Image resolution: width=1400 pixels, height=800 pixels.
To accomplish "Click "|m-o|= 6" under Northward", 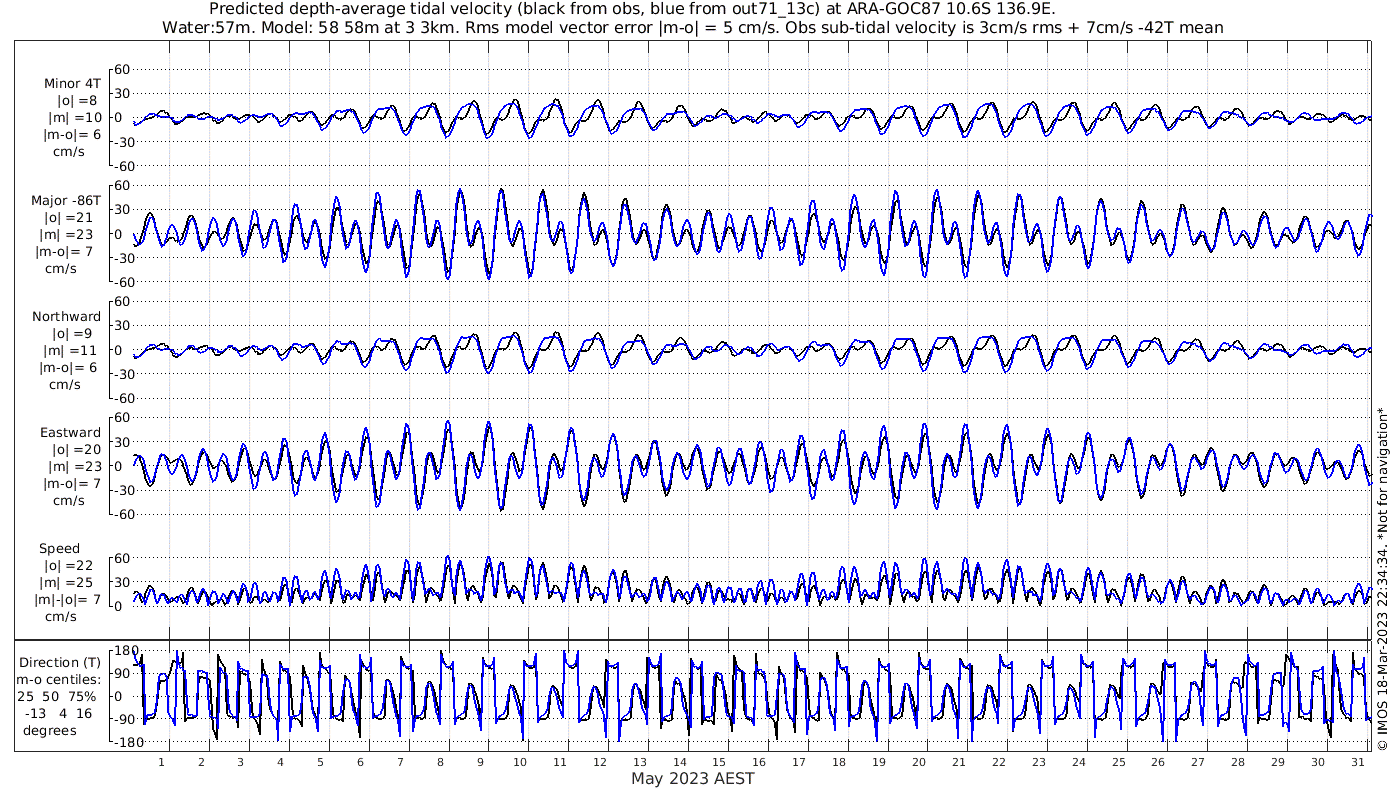I will click(70, 367).
